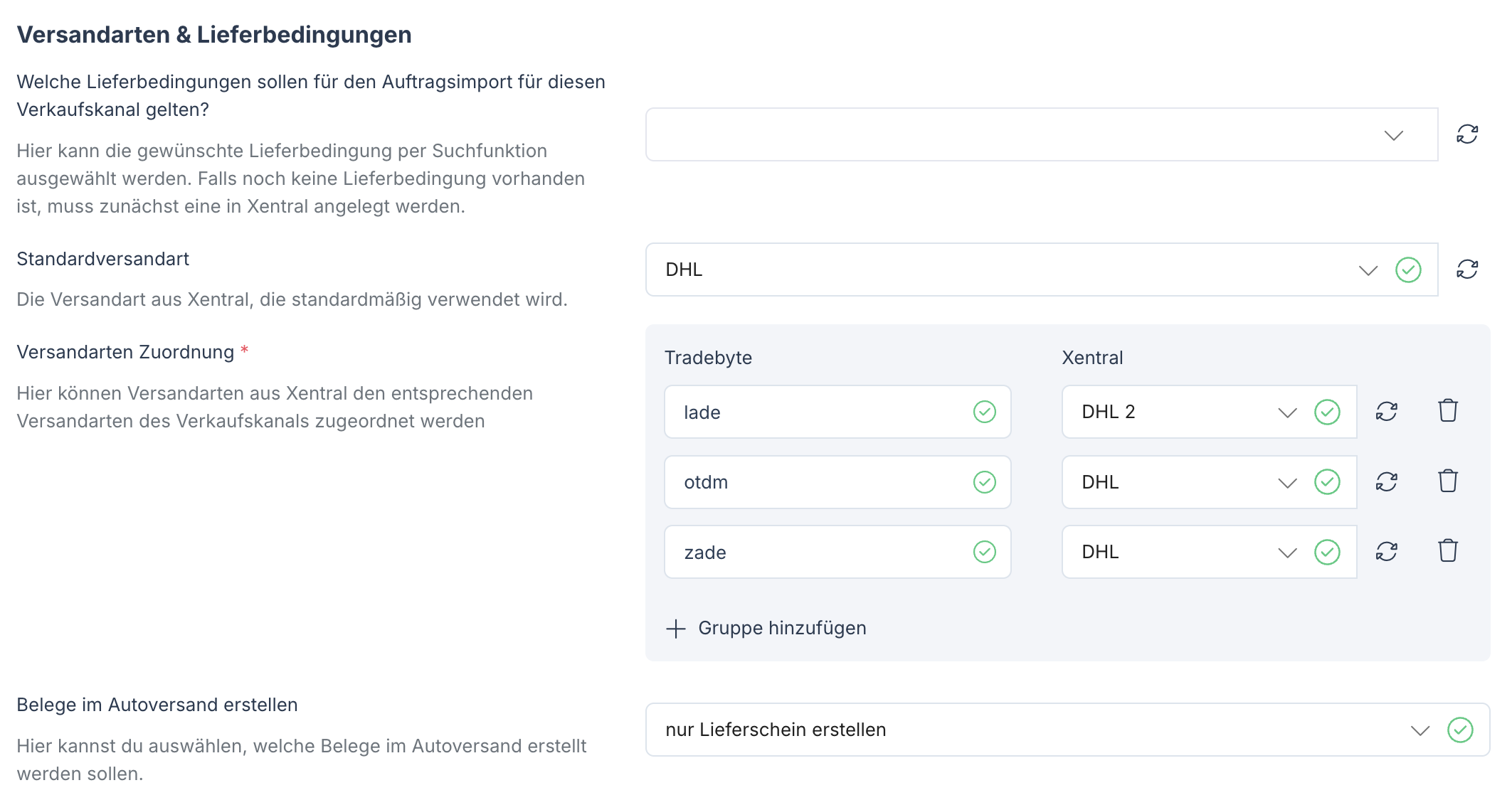Open the Belege im Autoversand dropdown
This screenshot has width=1512, height=800.
point(1067,730)
